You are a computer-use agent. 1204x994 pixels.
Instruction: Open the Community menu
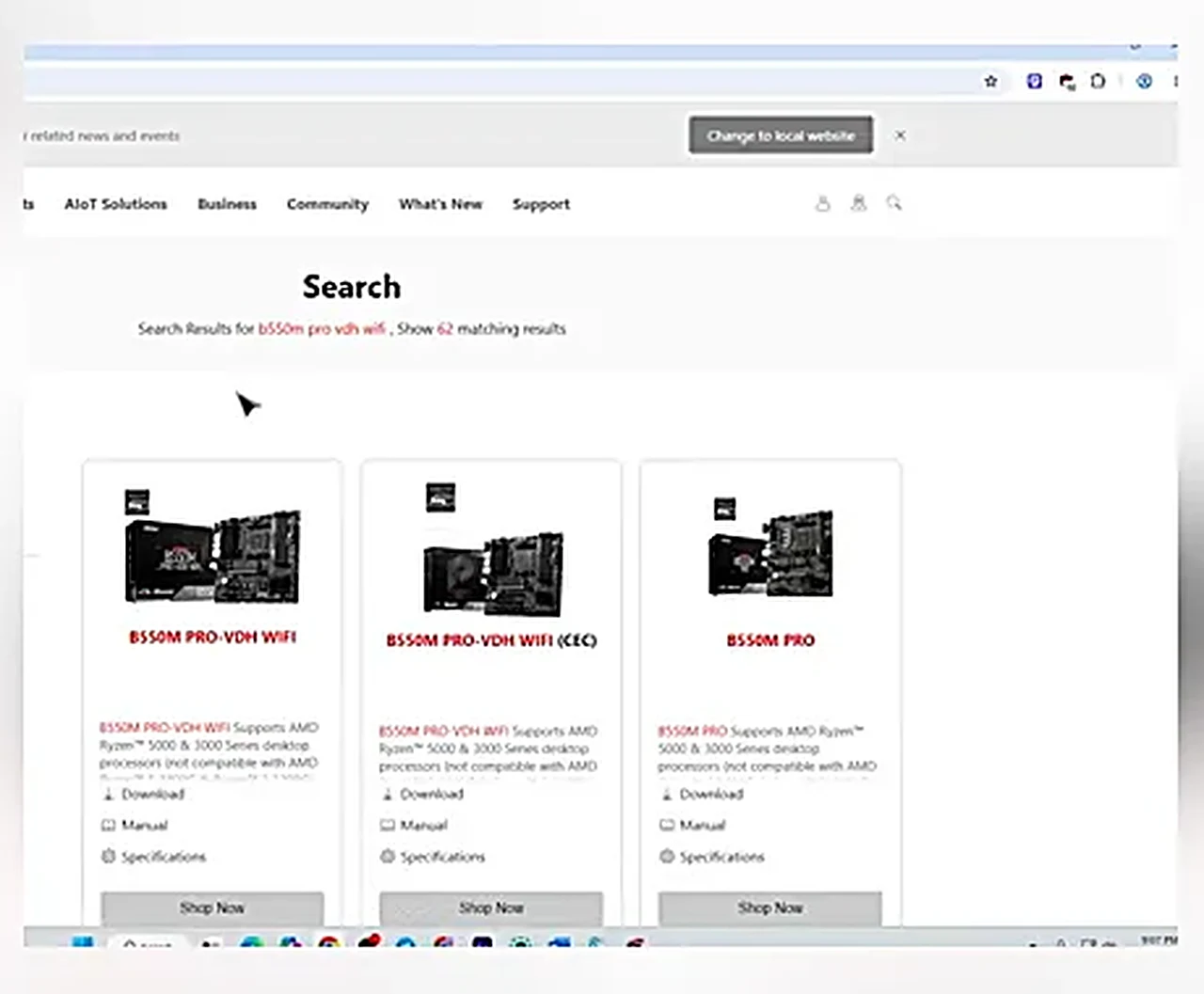(327, 204)
